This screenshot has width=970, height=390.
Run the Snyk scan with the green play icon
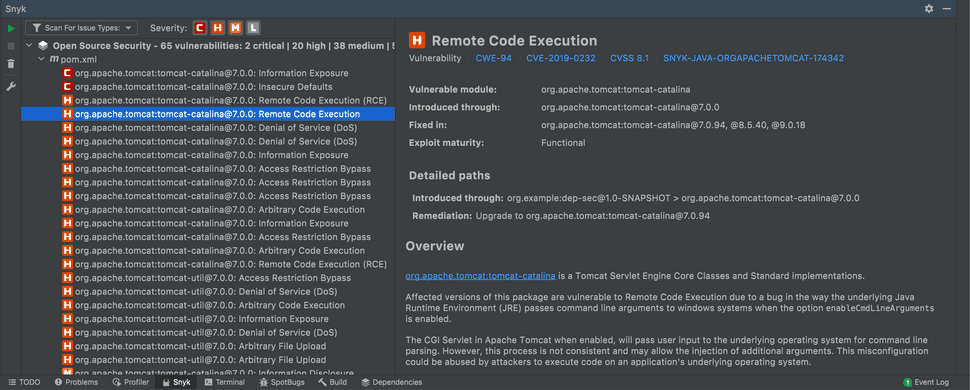point(11,28)
